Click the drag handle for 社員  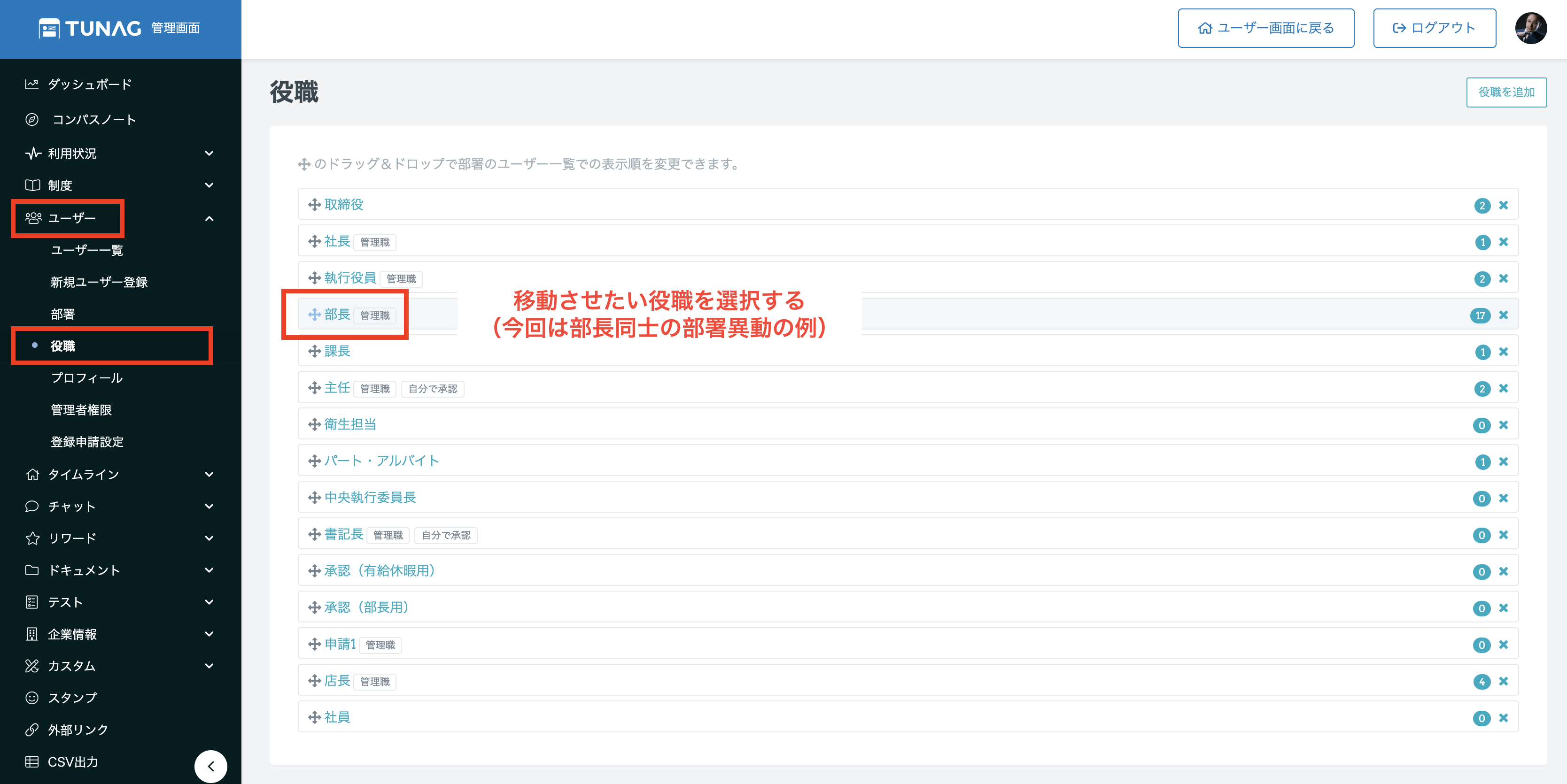coord(314,717)
